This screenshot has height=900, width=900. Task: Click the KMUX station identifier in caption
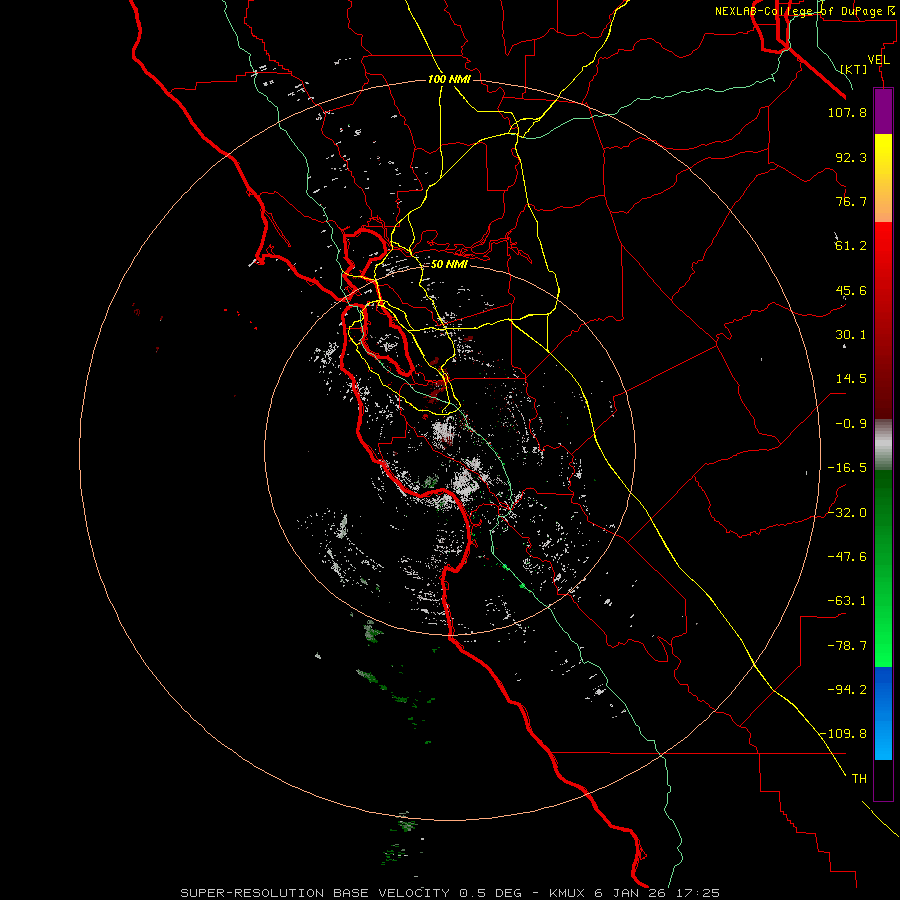click(568, 893)
